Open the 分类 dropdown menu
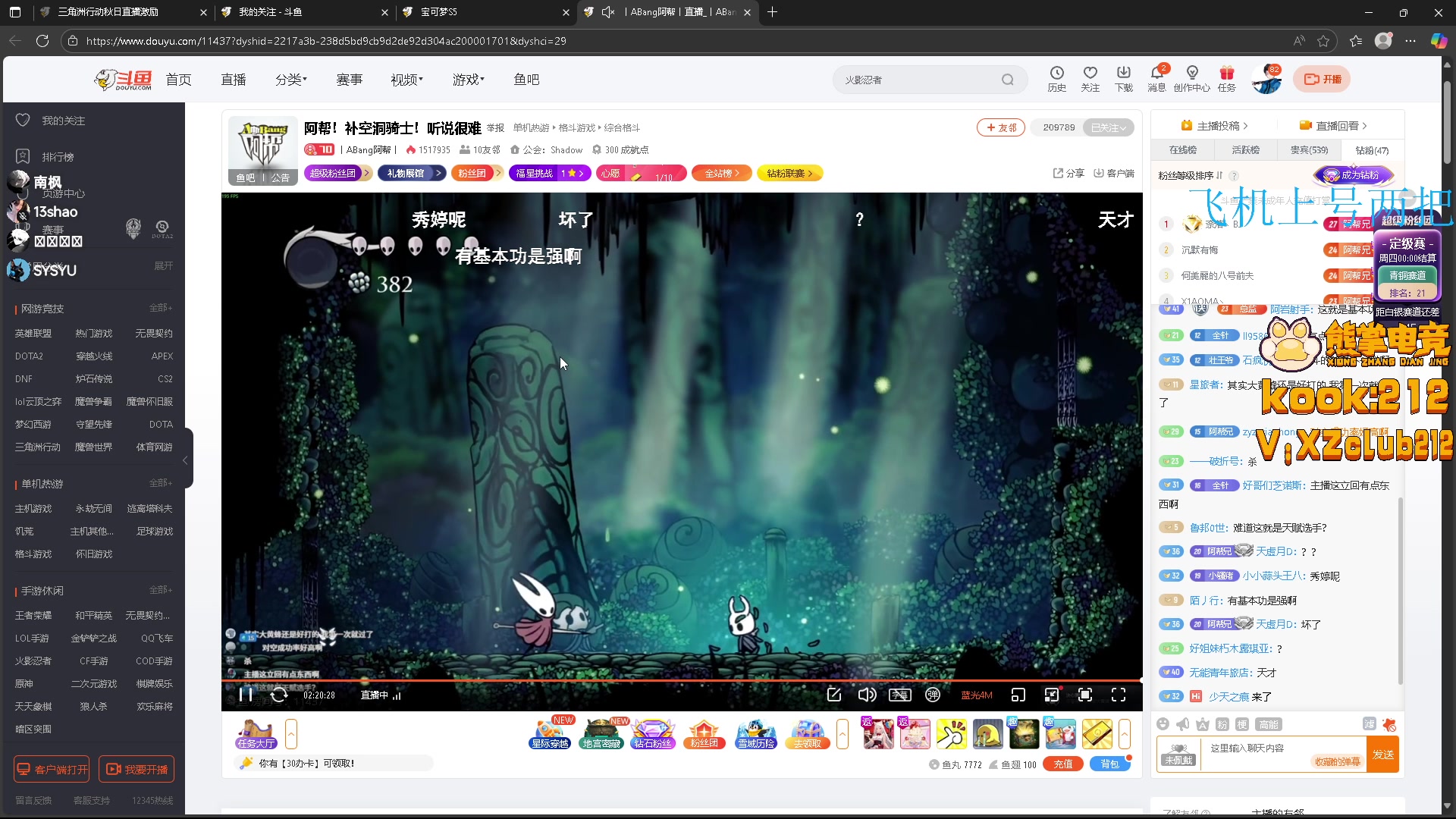 click(x=291, y=80)
